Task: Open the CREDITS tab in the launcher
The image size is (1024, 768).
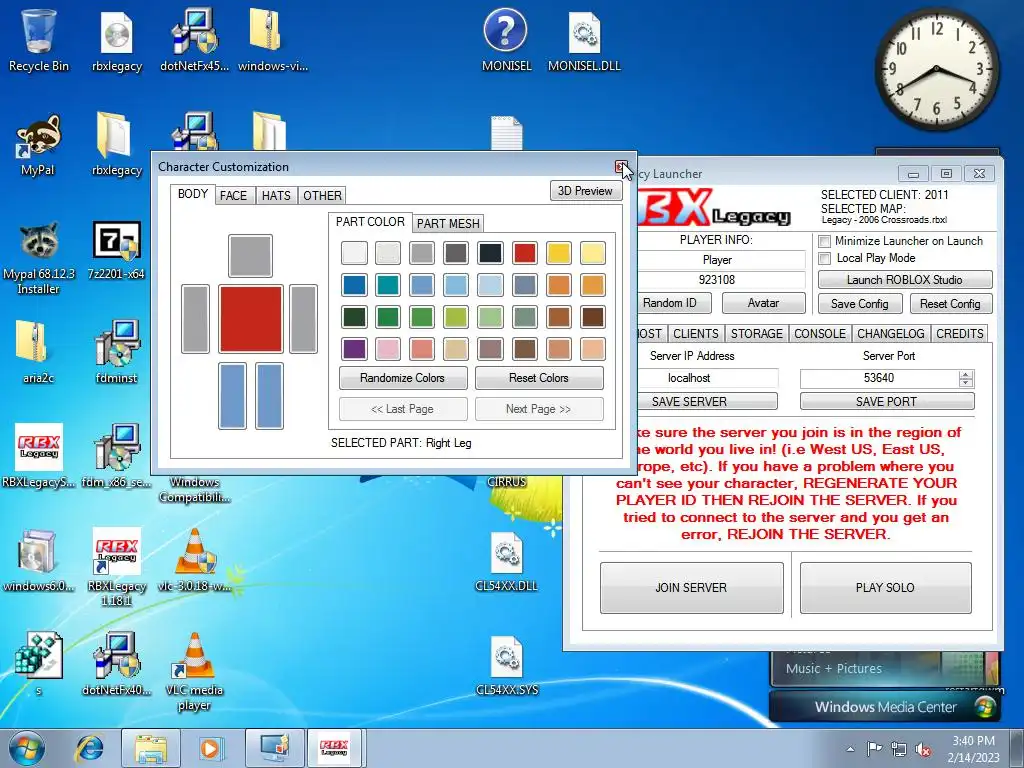Action: point(959,334)
